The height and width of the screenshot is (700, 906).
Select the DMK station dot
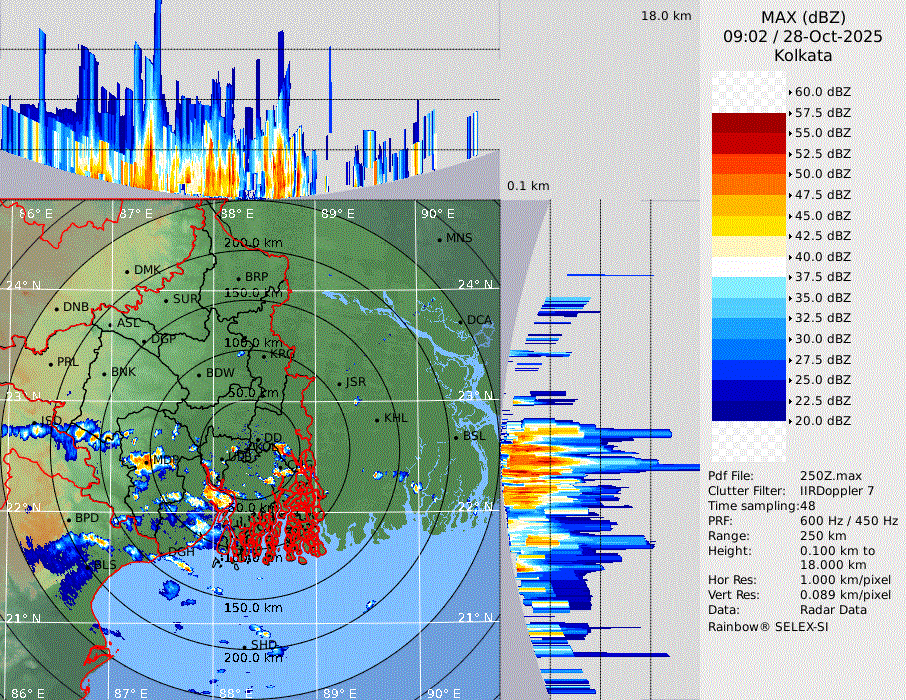127,271
